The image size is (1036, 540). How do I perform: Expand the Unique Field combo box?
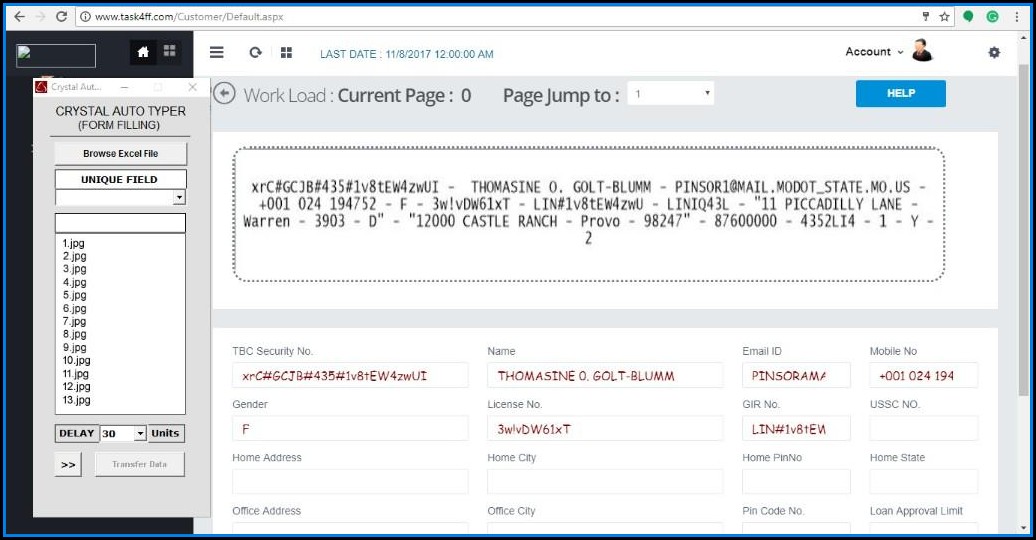[x=179, y=198]
